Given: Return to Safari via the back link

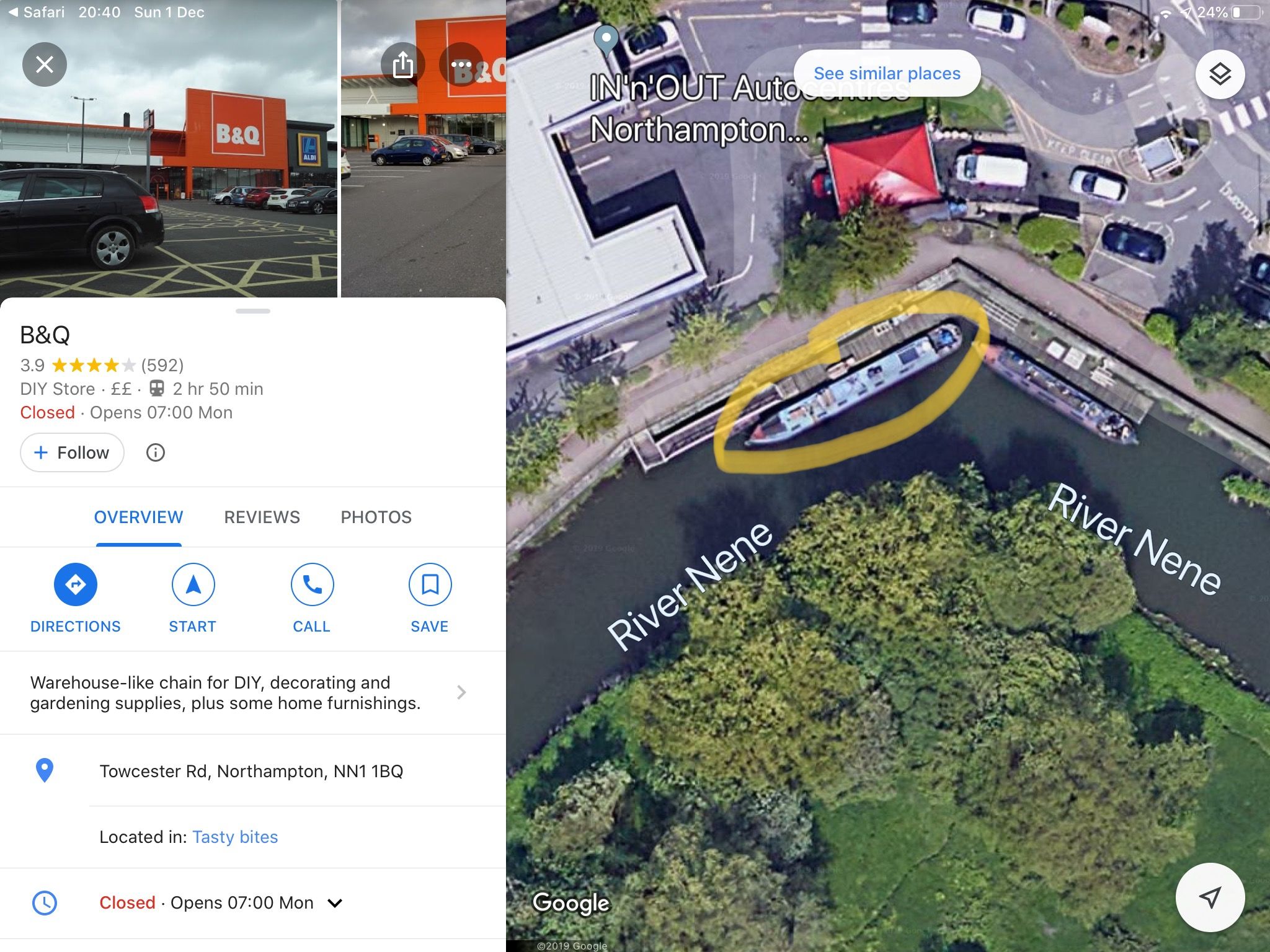Looking at the screenshot, I should pyautogui.click(x=37, y=12).
